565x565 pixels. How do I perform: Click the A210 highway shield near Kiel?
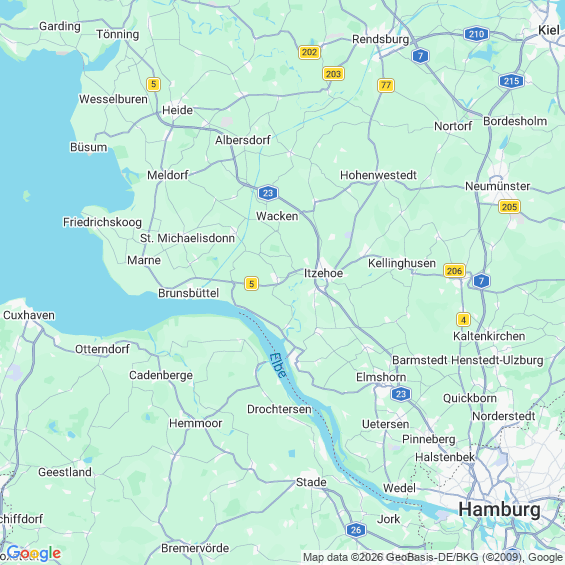point(476,34)
